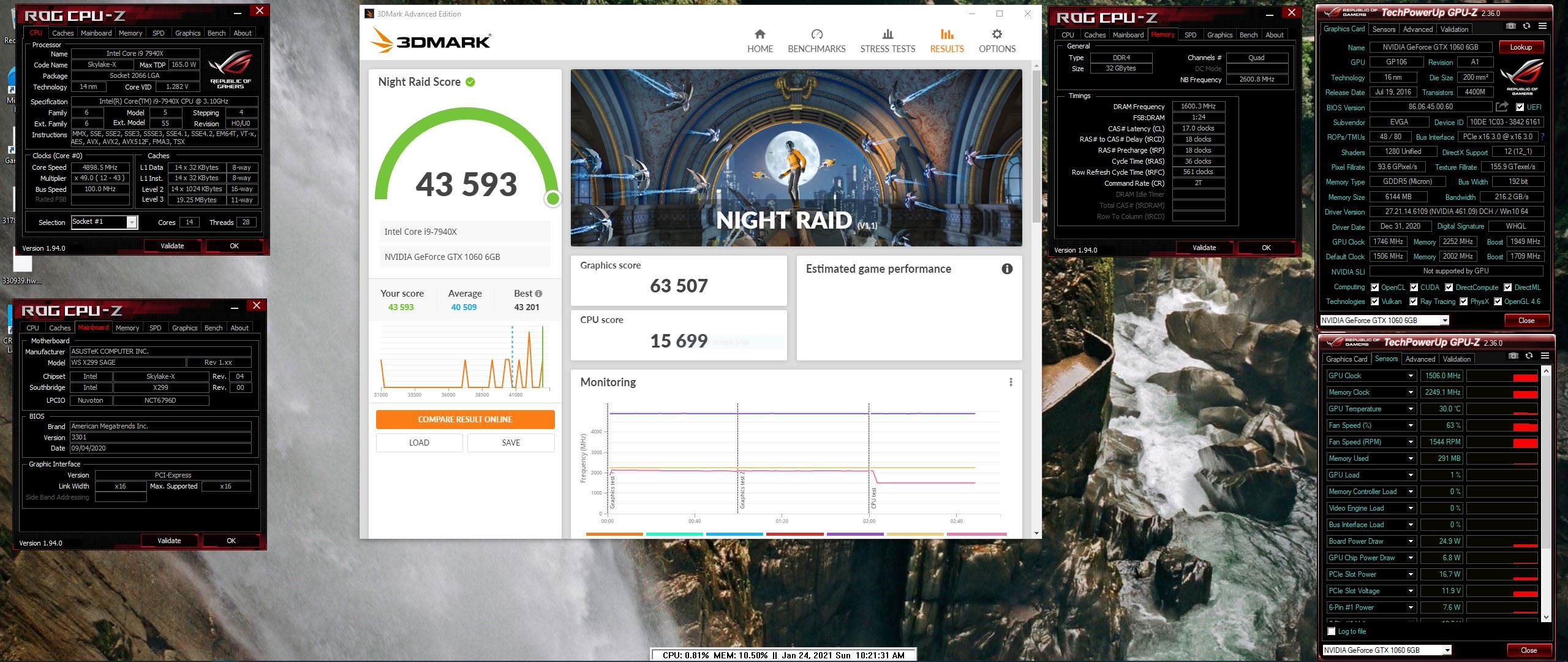Click Close button in GPU-Z Sensors window

[1528, 650]
